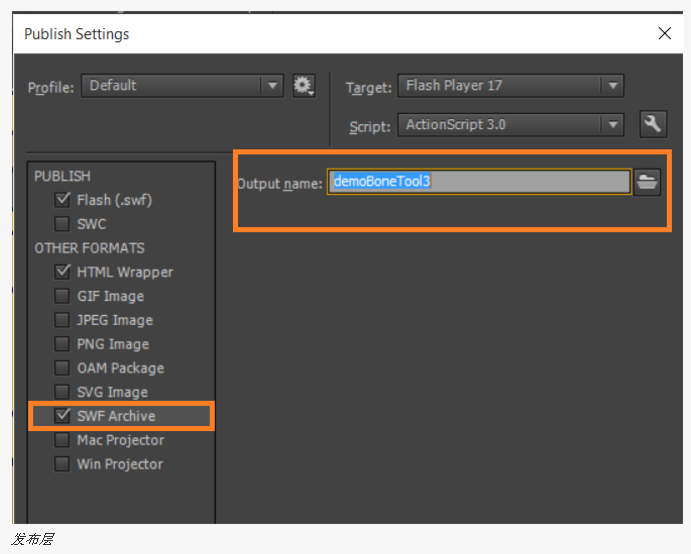Click the Output name text field

pos(479,182)
